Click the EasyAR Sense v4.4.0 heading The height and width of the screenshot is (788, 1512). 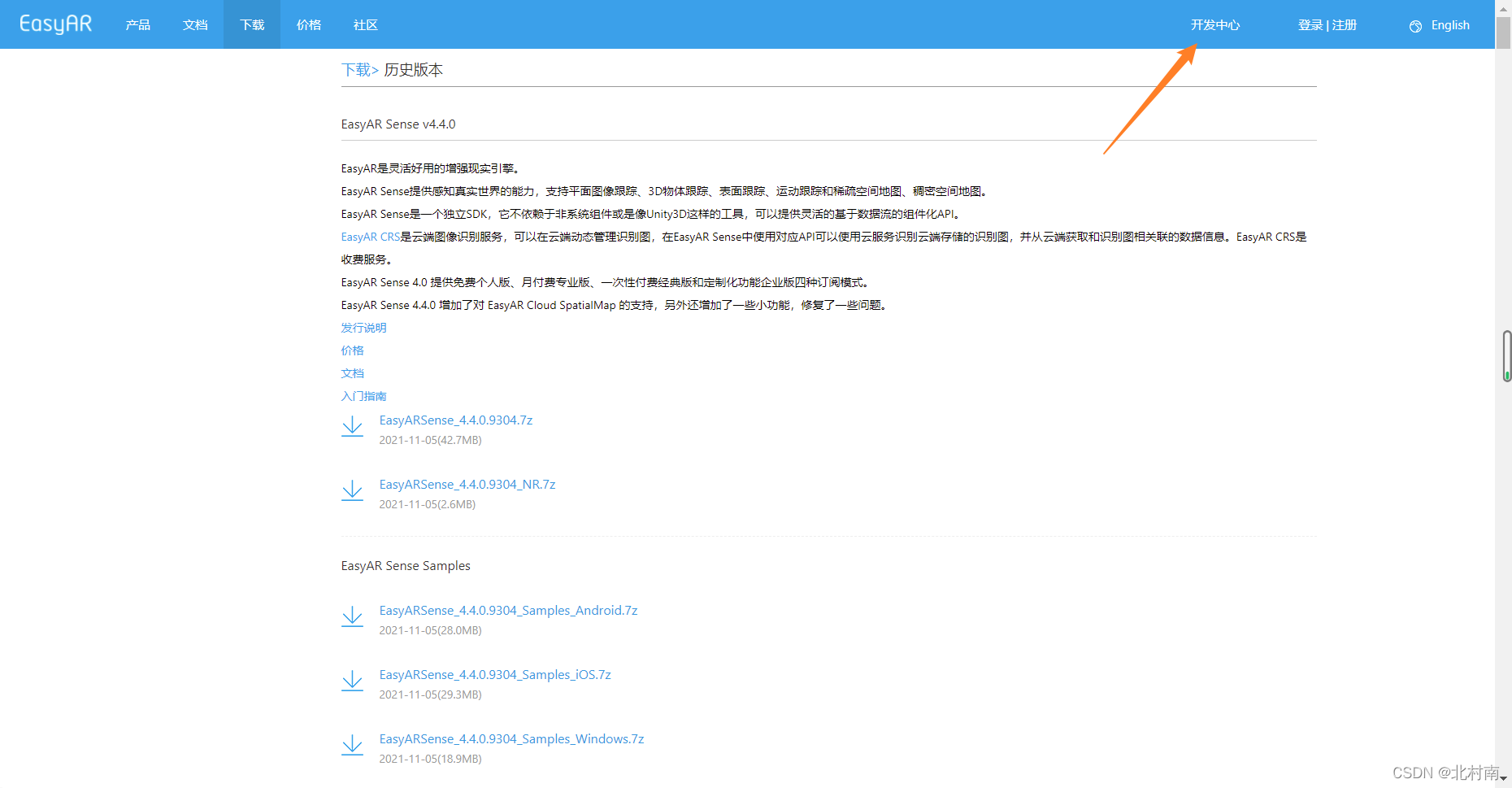coord(398,124)
